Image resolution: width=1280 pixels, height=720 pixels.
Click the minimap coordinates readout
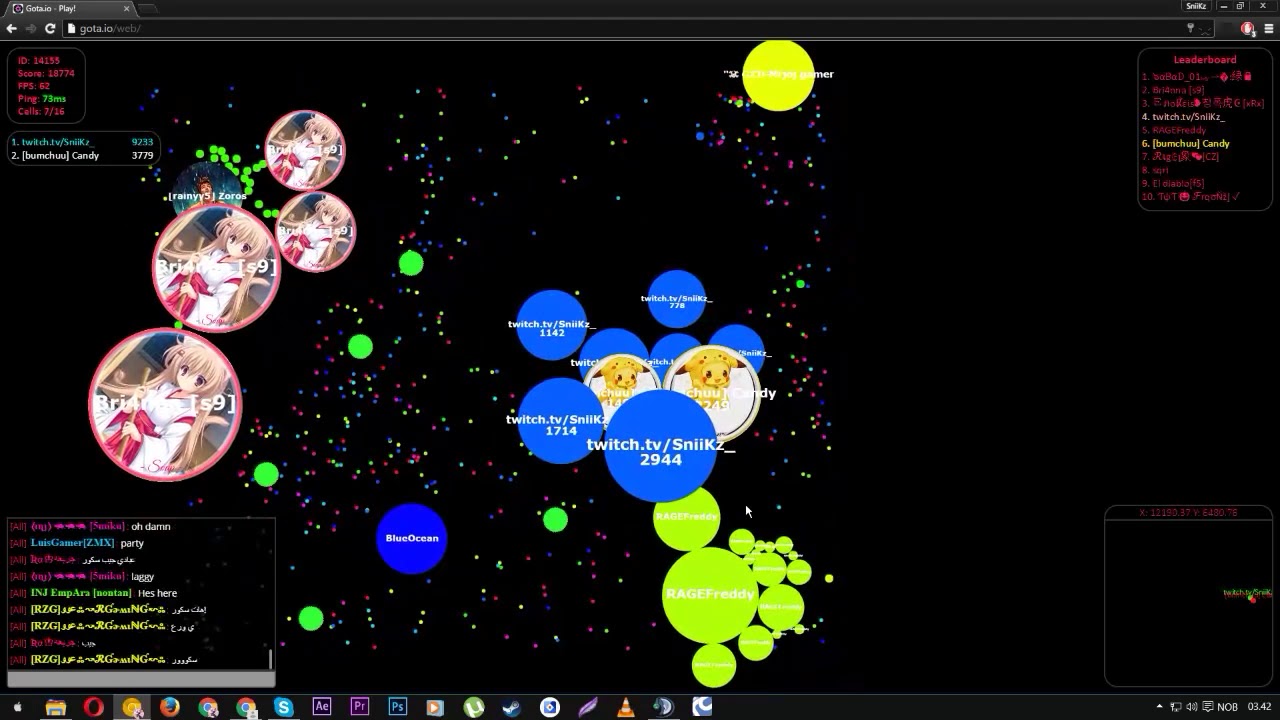point(1189,513)
